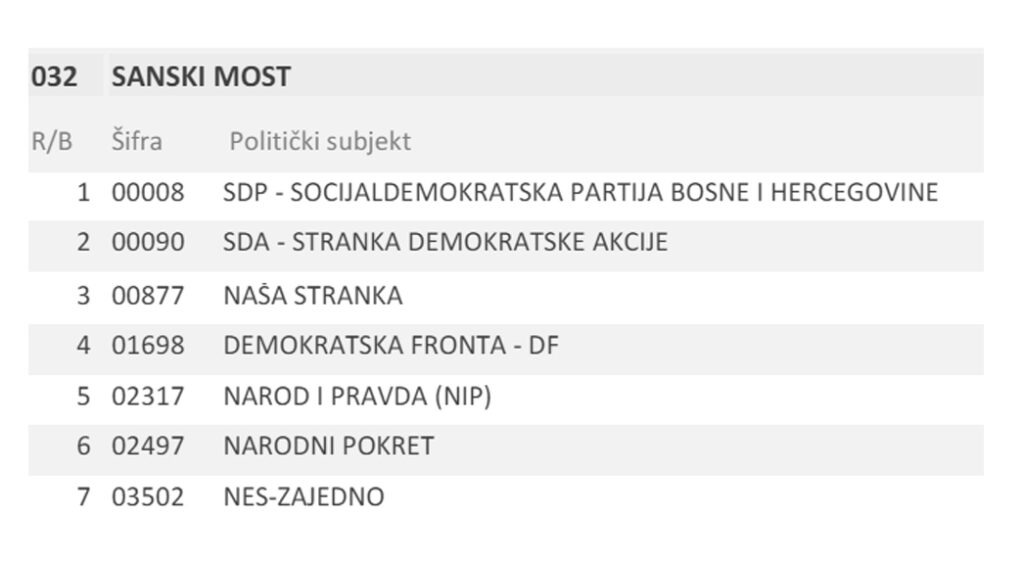1024x563 pixels.
Task: Click the Politički subjekt column header
Action: pos(320,142)
